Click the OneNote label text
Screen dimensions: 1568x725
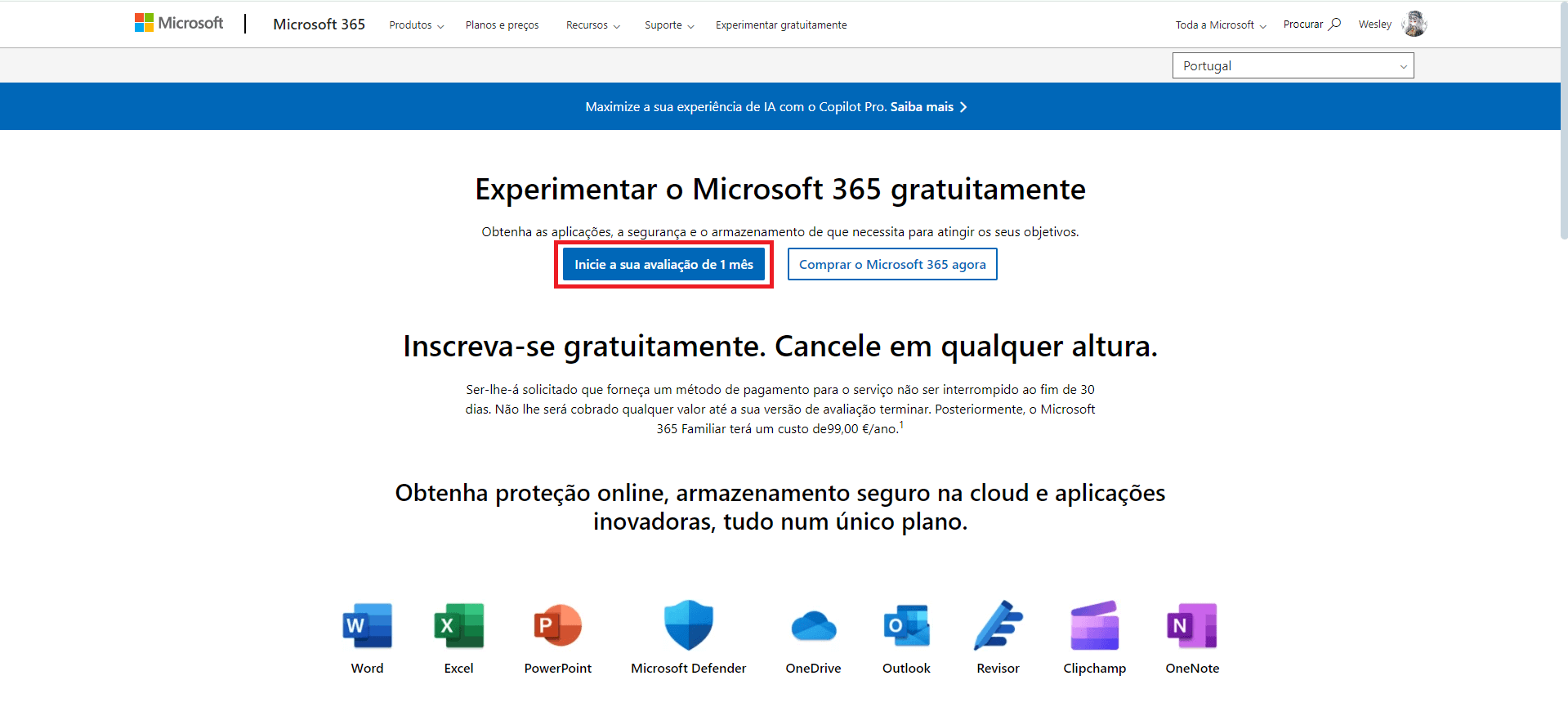tap(1192, 669)
